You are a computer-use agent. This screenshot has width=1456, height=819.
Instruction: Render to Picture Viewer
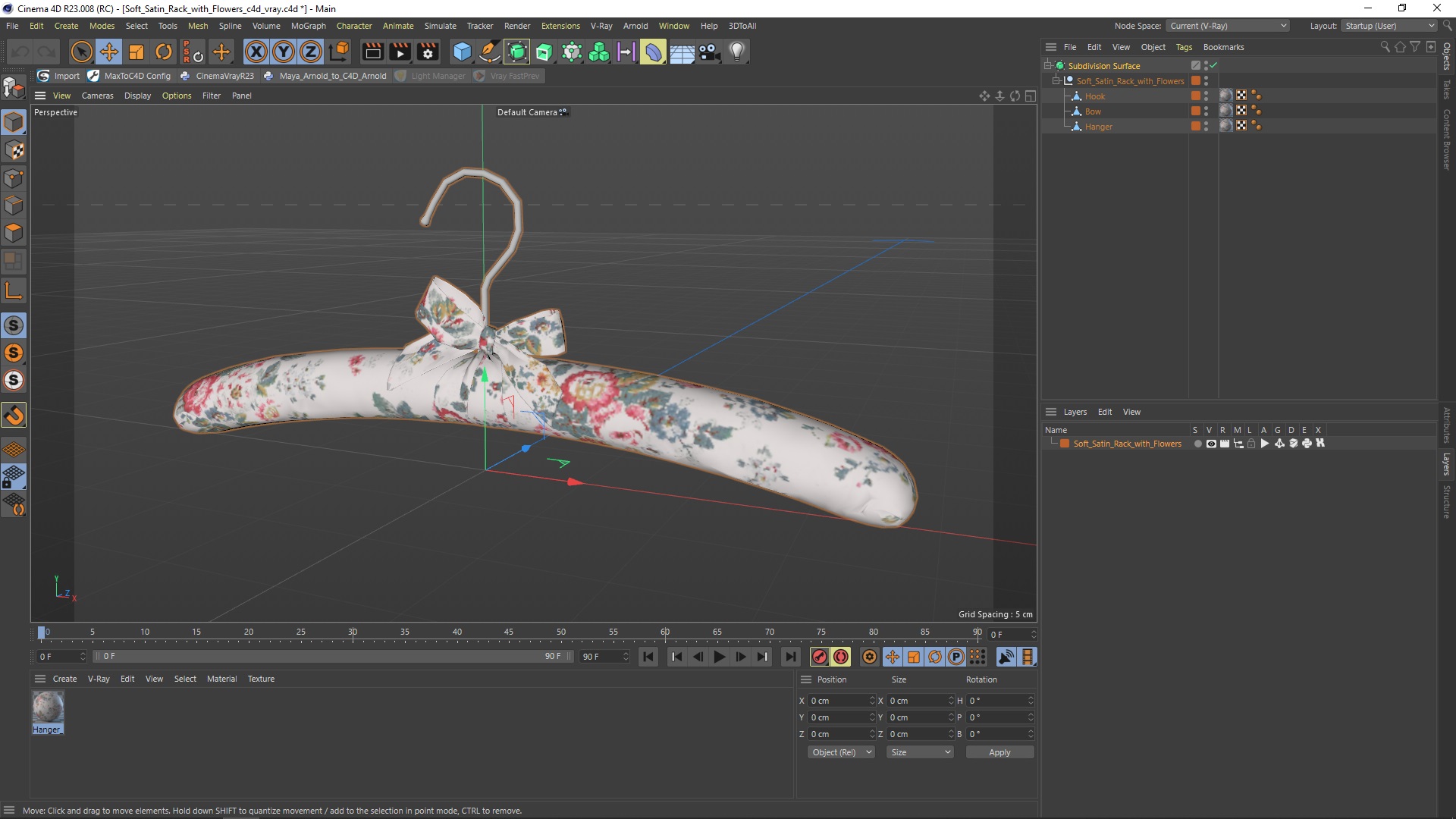(x=400, y=52)
